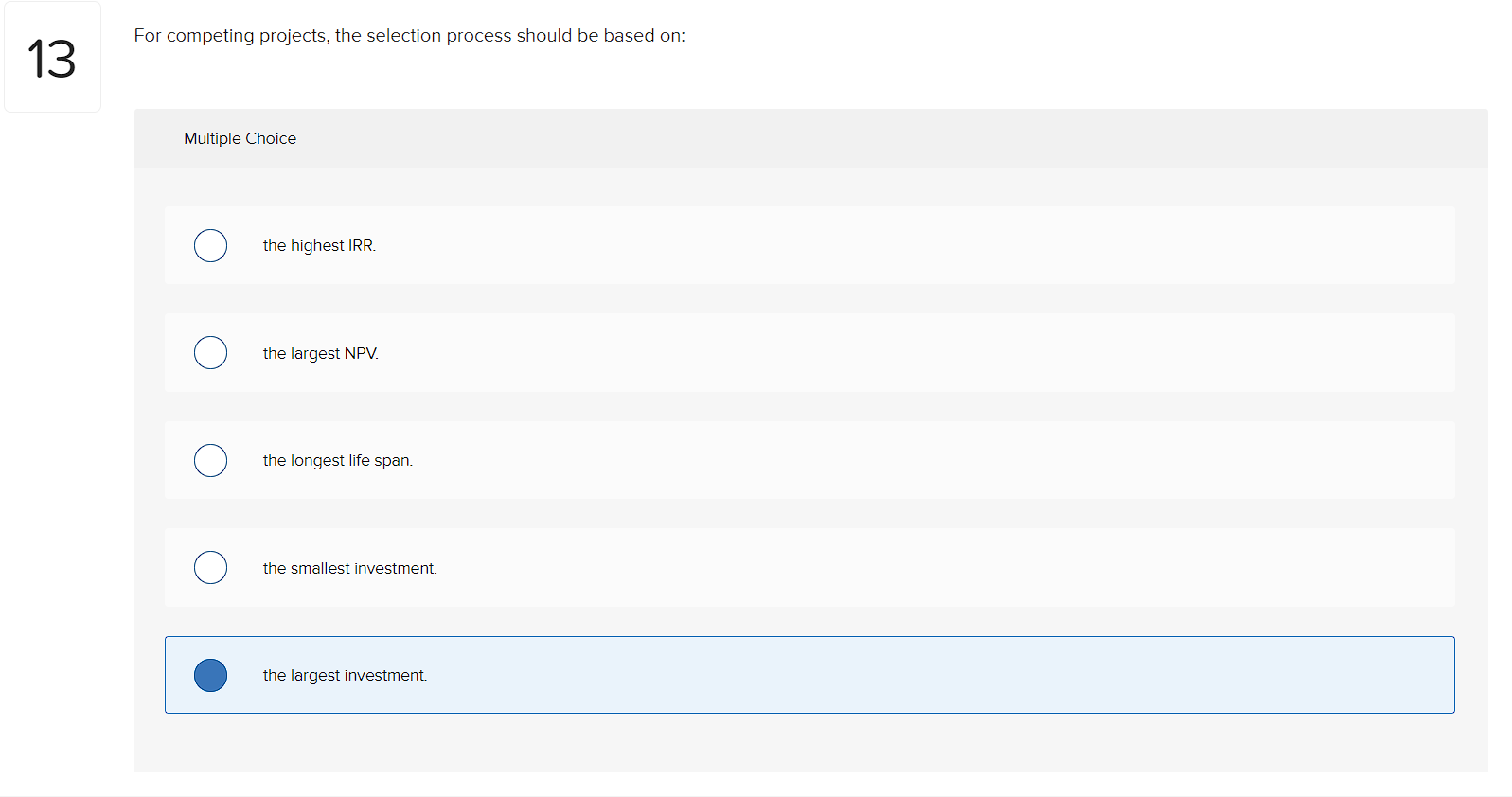This screenshot has height=797, width=1512.
Task: Select the smallest investment radio button
Action: [x=210, y=567]
